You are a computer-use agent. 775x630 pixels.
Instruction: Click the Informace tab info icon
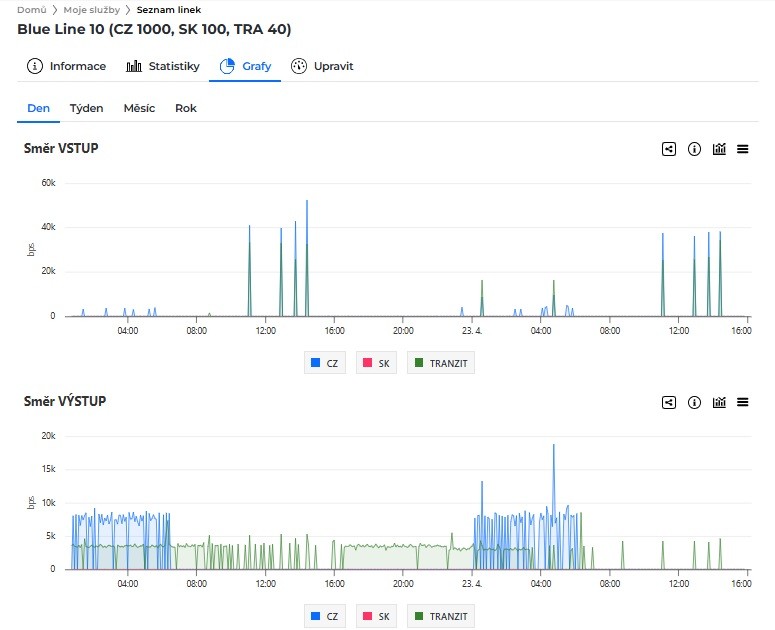tap(35, 66)
